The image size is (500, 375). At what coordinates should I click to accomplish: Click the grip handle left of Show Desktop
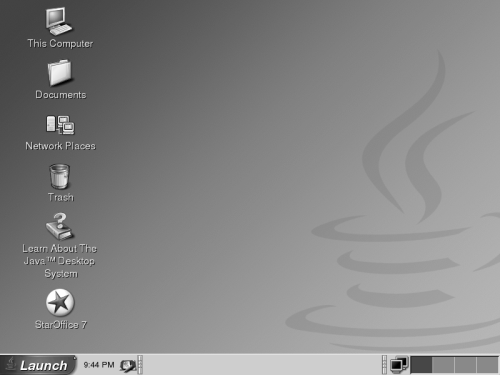(384, 365)
